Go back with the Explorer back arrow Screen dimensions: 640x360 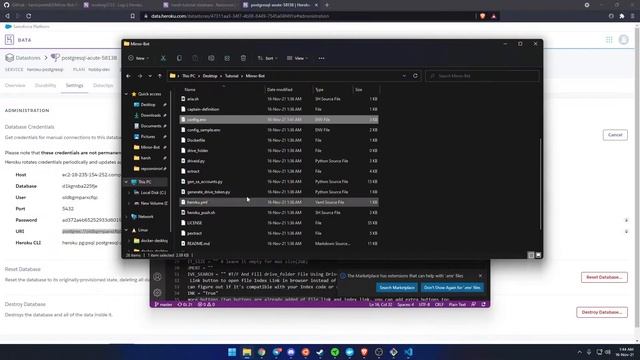click(x=129, y=76)
